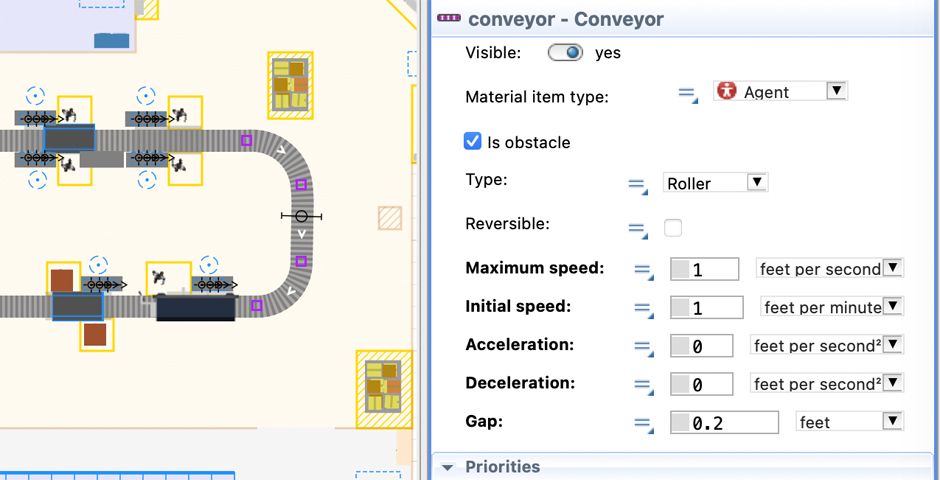Click the static/dynamic switch beside Reversible
The image size is (940, 480).
tap(637, 230)
